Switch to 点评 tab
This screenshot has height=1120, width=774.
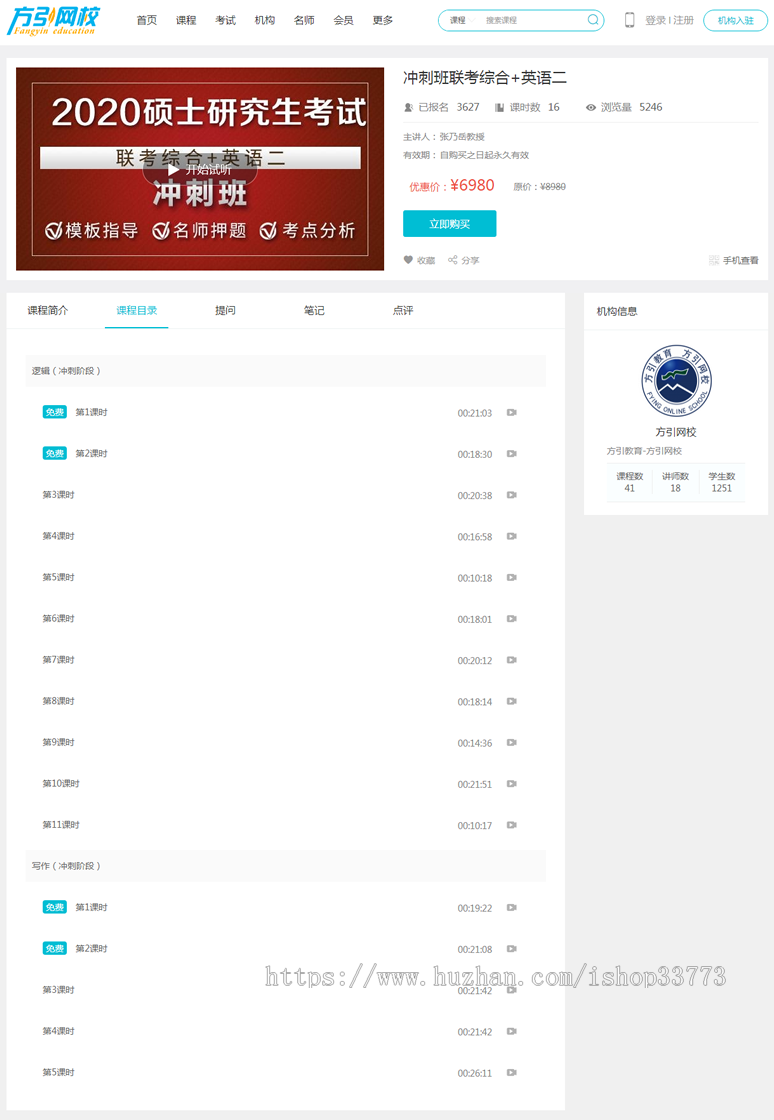403,311
